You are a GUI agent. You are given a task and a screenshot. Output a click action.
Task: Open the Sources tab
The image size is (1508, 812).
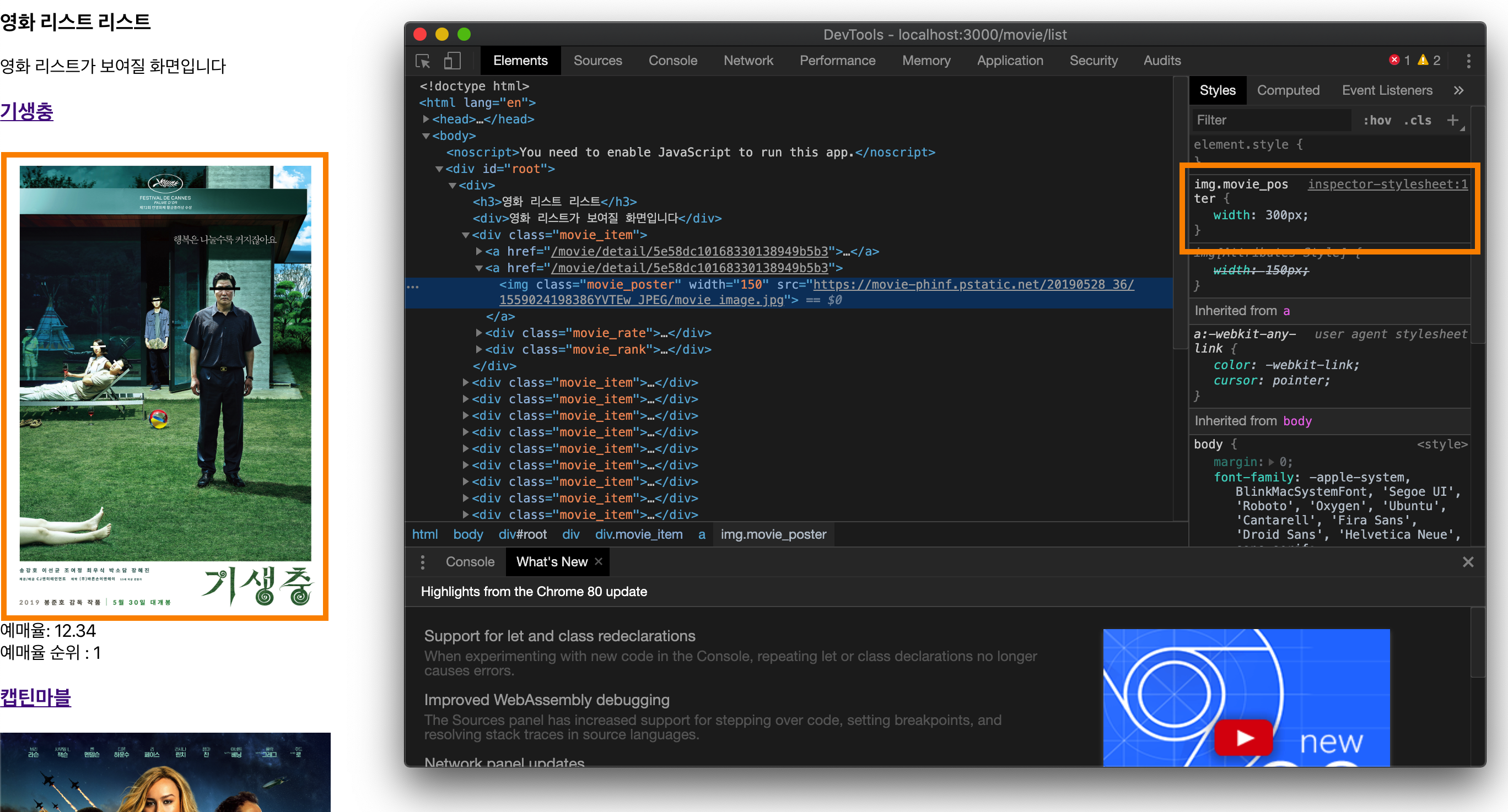click(597, 60)
